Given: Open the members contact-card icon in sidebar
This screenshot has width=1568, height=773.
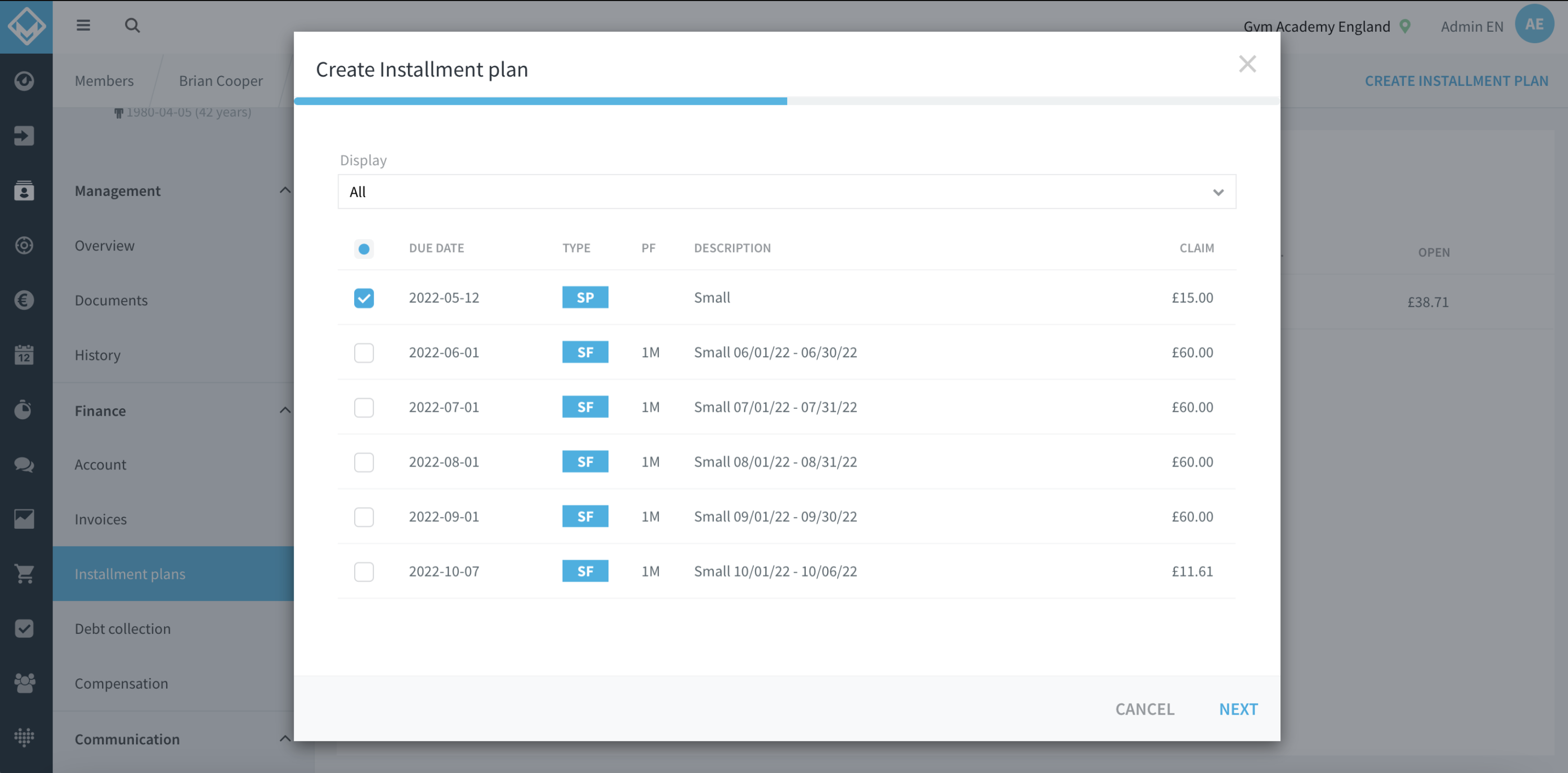Looking at the screenshot, I should click(x=24, y=190).
